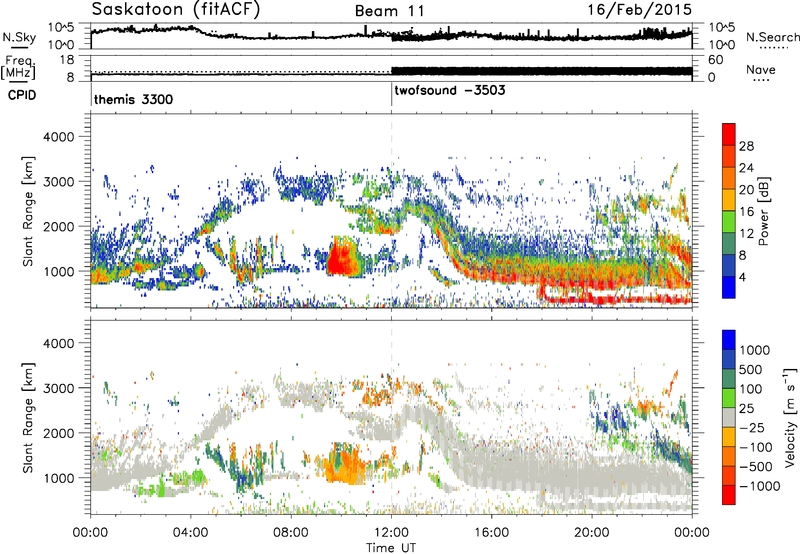Click the Power [dB] color bar title
The height and width of the screenshot is (554, 800).
point(763,211)
